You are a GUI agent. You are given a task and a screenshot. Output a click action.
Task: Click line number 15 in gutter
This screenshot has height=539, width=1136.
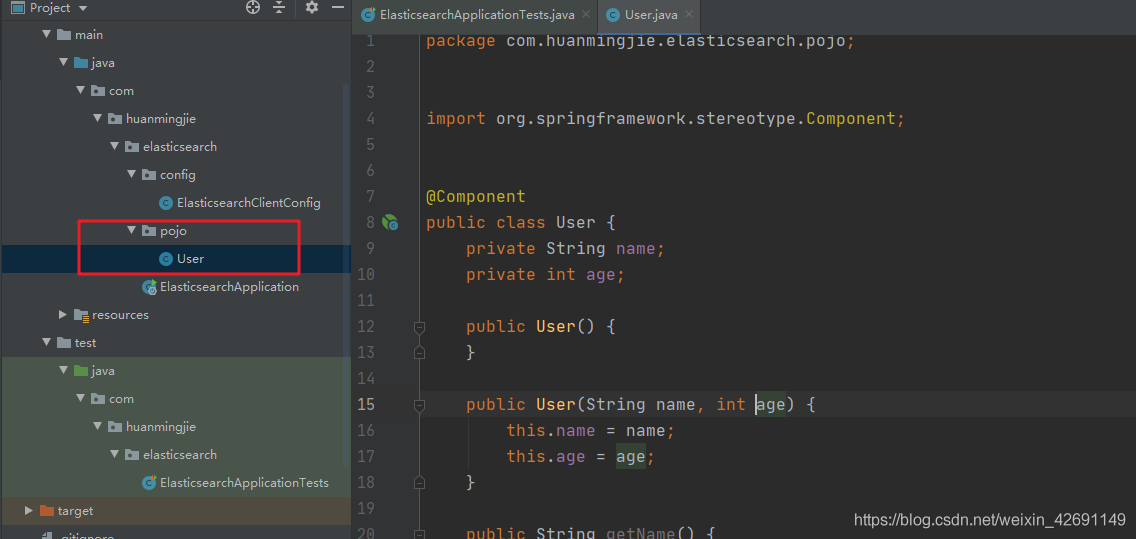tap(366, 404)
